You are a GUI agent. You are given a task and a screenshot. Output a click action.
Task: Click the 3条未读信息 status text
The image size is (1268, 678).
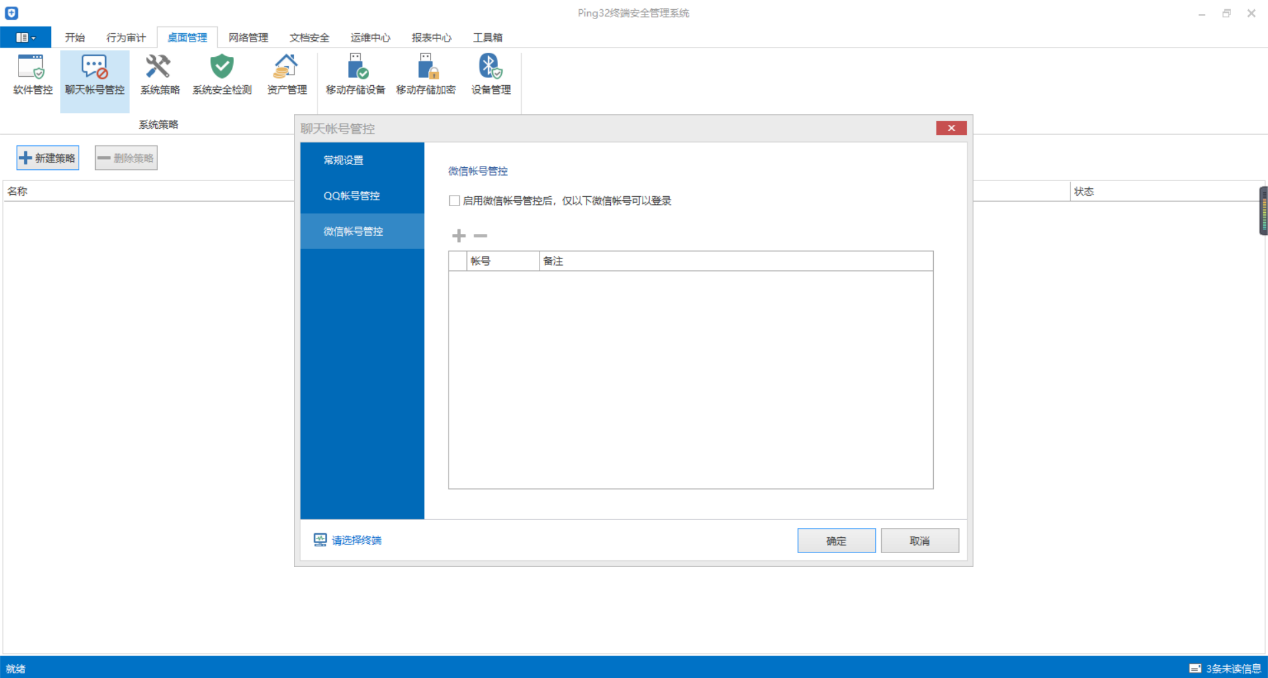click(1234, 668)
